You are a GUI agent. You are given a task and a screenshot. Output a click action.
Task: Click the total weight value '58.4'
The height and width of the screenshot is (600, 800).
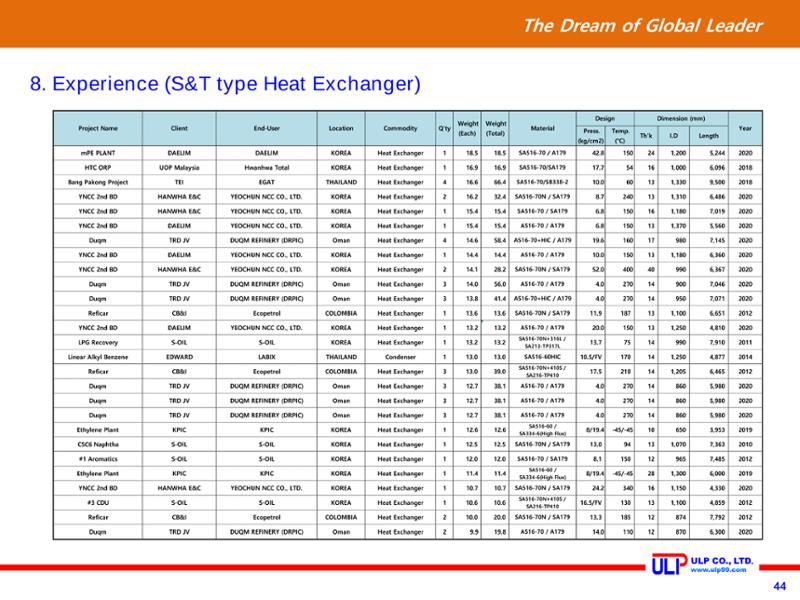499,240
